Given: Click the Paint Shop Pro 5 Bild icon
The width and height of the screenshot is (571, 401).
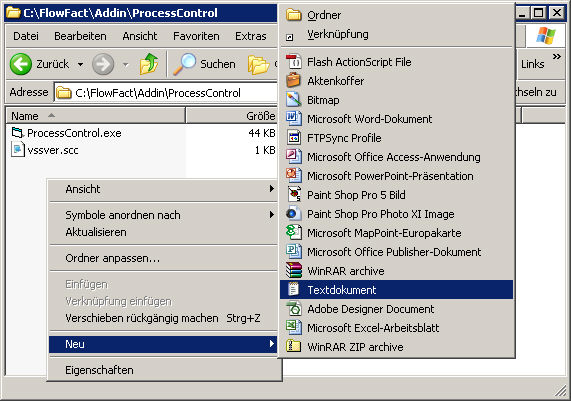Looking at the screenshot, I should pyautogui.click(x=294, y=194).
